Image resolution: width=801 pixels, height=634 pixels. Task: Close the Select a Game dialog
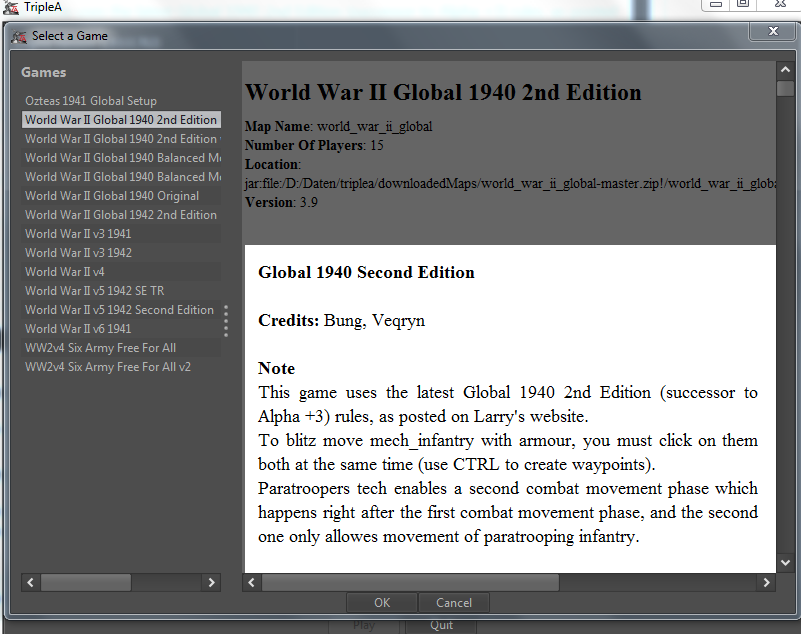click(773, 31)
